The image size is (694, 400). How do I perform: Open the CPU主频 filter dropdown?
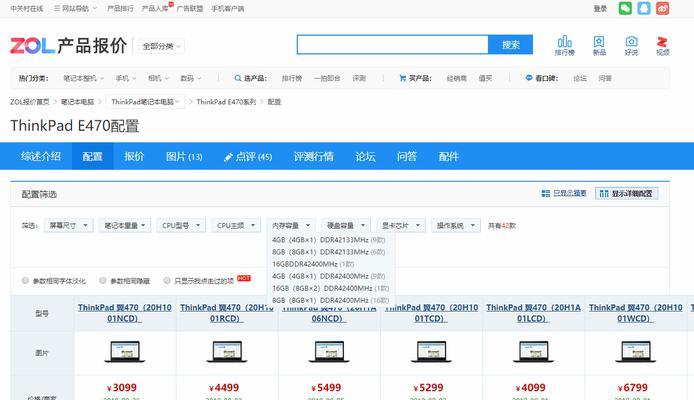click(x=236, y=225)
